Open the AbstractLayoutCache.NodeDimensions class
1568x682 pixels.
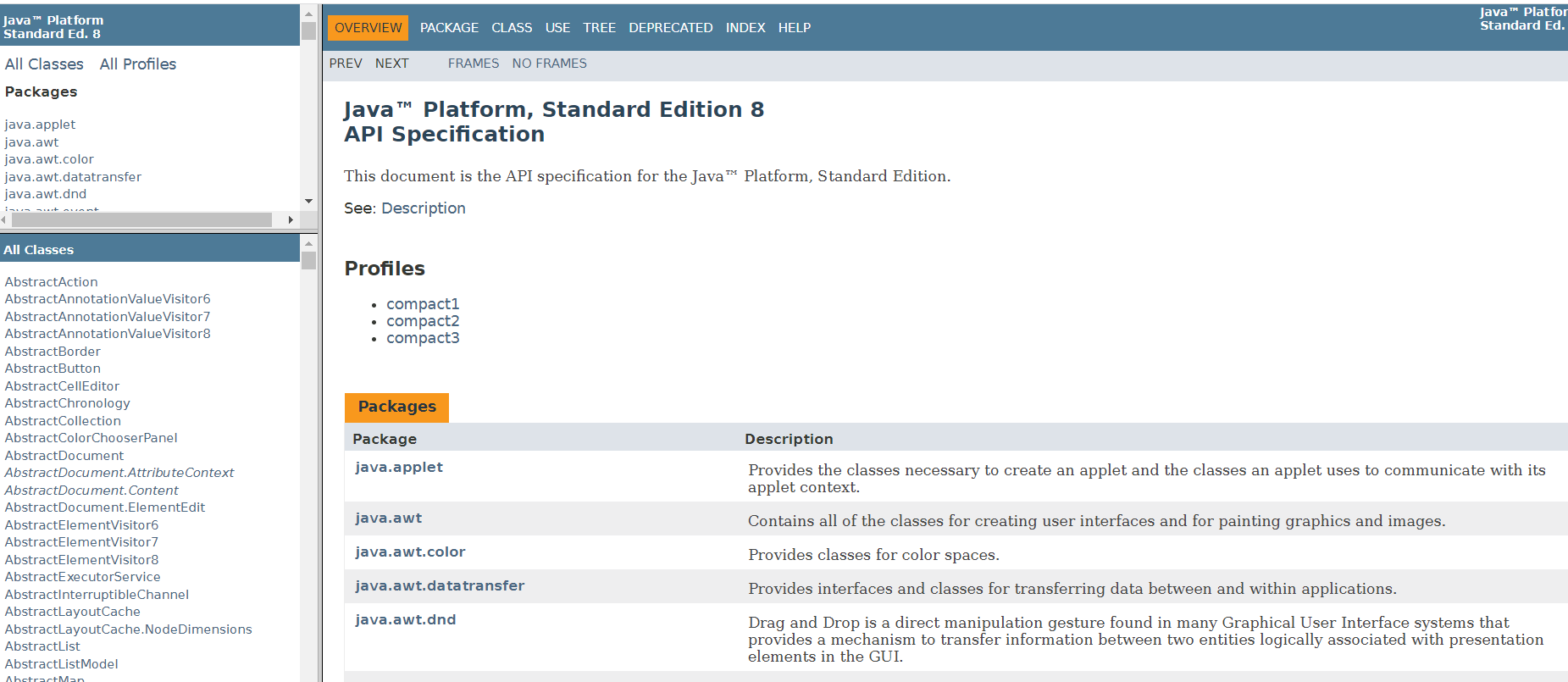[x=129, y=629]
